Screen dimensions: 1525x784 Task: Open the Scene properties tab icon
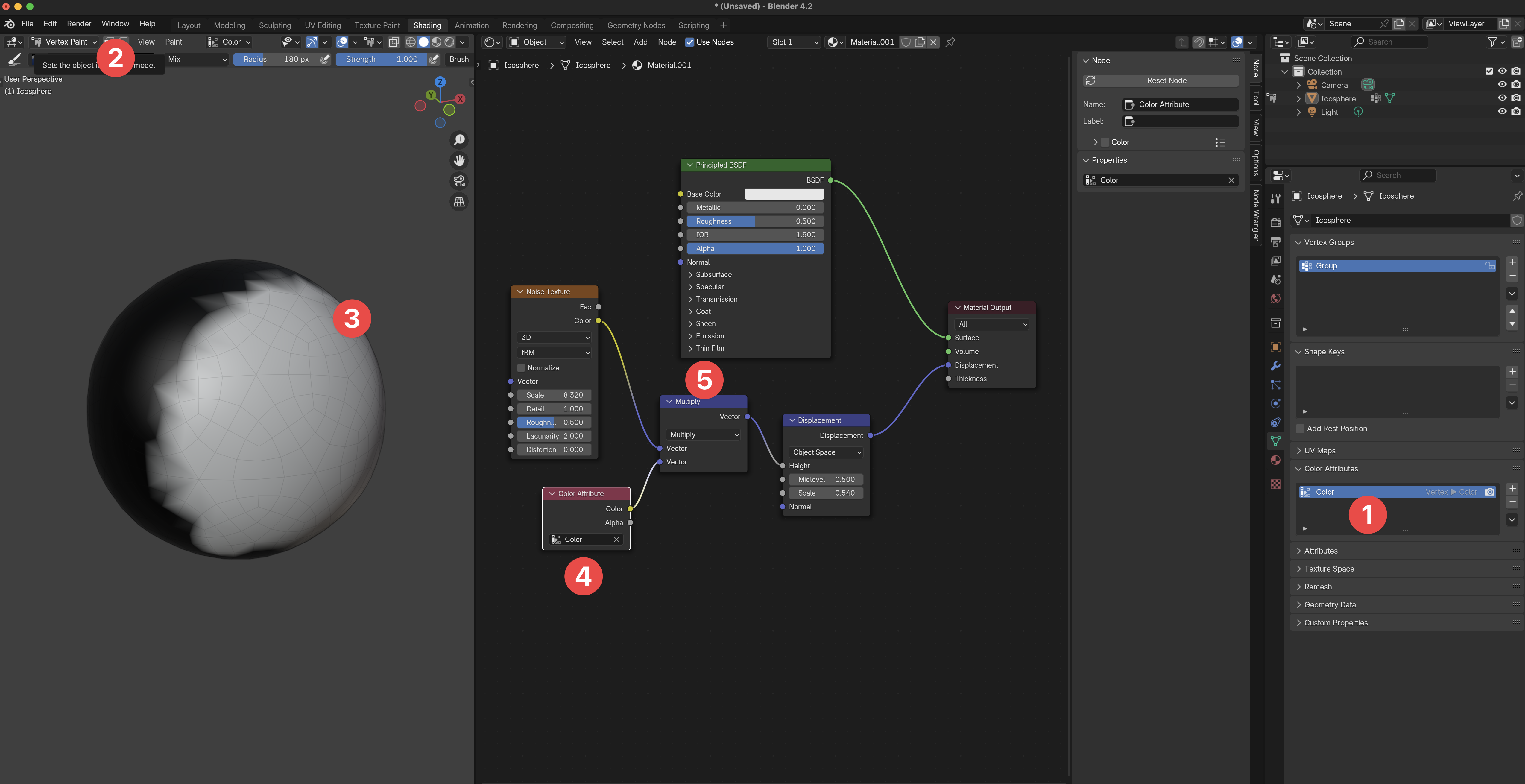tap(1275, 279)
